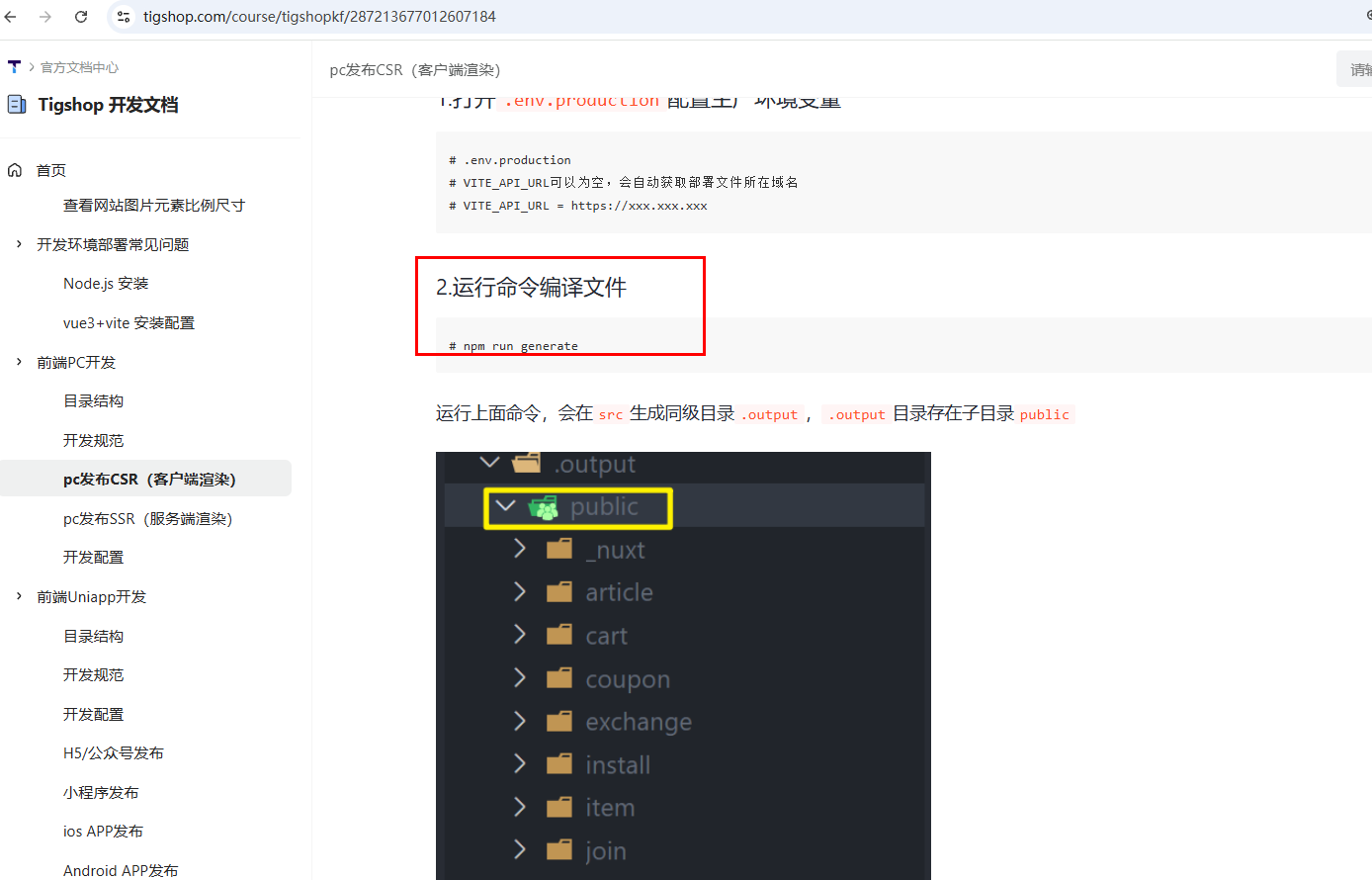Reload the page with refresh icon

(x=81, y=17)
